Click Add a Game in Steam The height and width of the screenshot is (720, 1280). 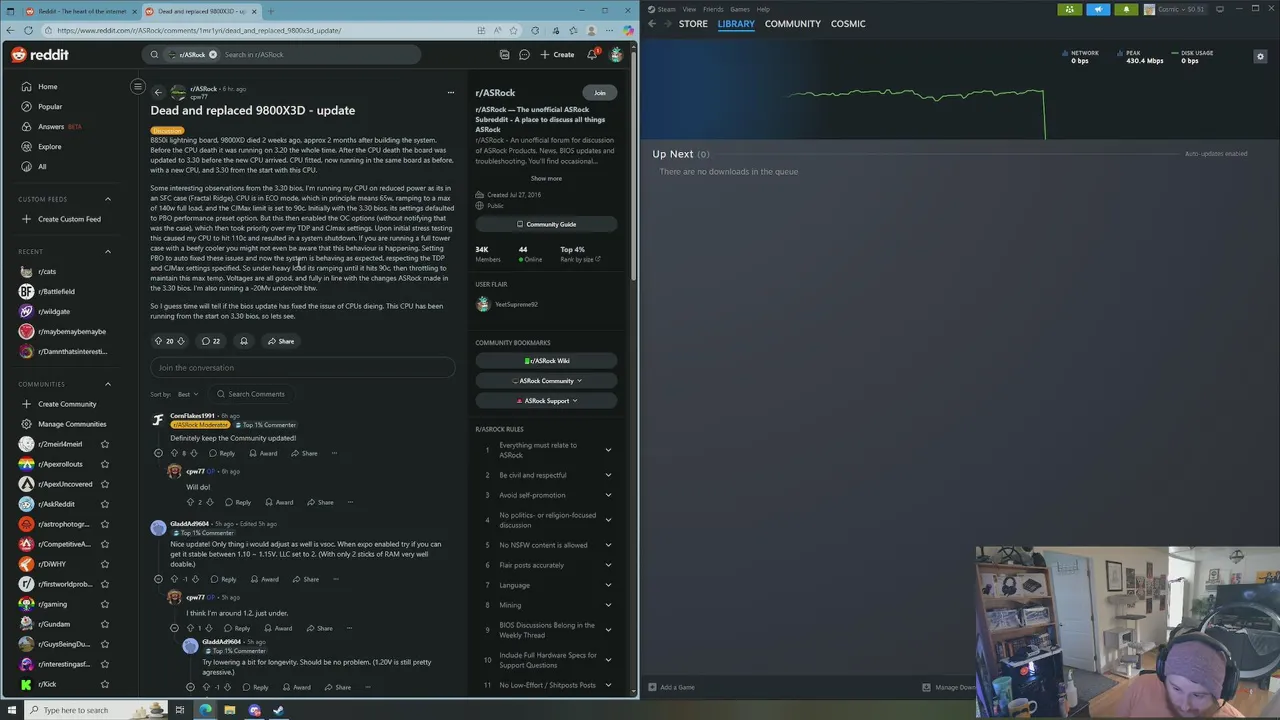pos(671,687)
